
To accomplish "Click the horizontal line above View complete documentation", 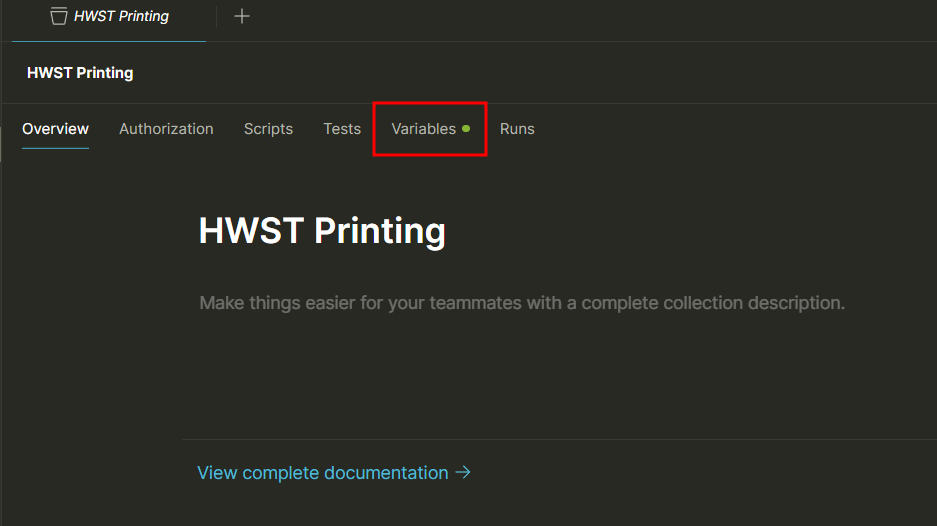I will (x=560, y=439).
